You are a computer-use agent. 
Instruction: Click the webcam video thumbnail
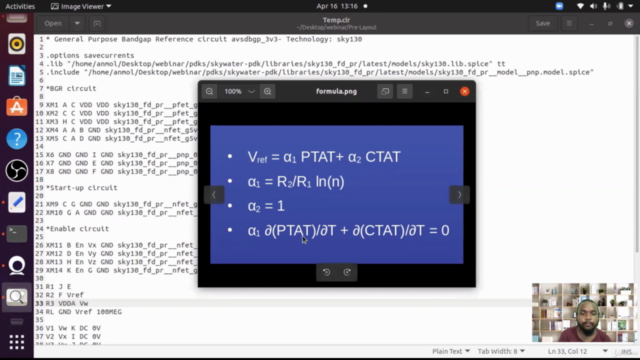(x=583, y=312)
